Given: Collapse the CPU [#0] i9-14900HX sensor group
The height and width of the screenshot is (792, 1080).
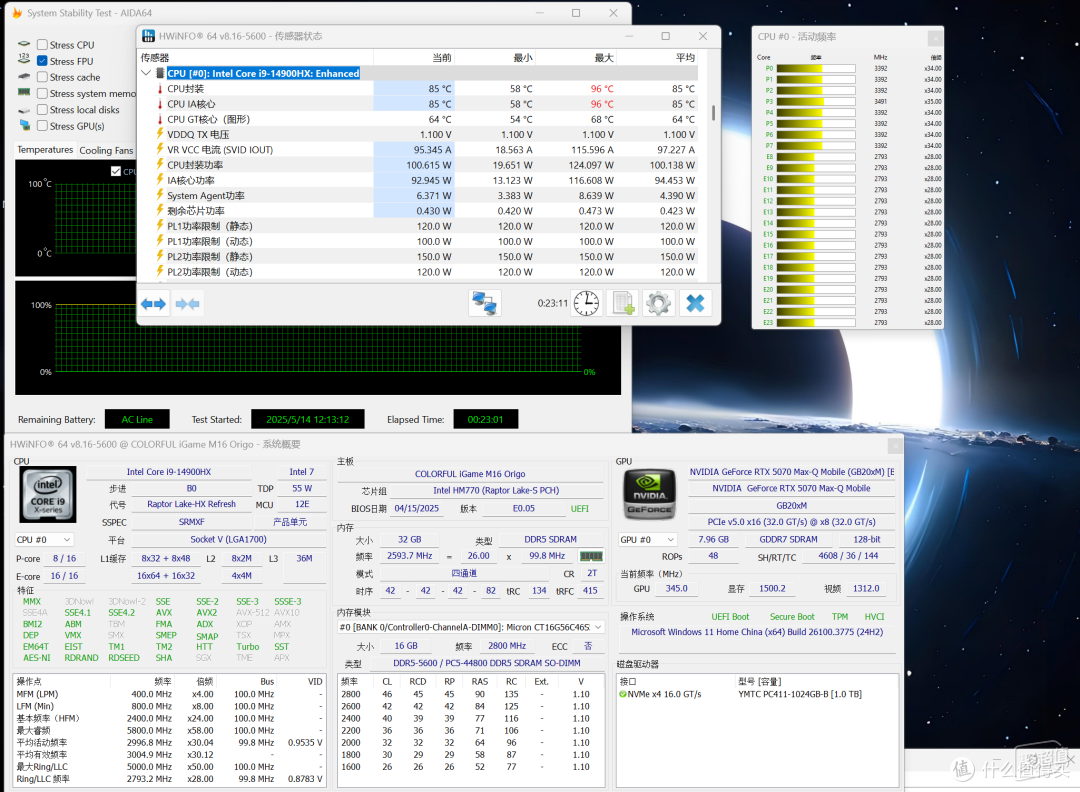Looking at the screenshot, I should [x=146, y=73].
